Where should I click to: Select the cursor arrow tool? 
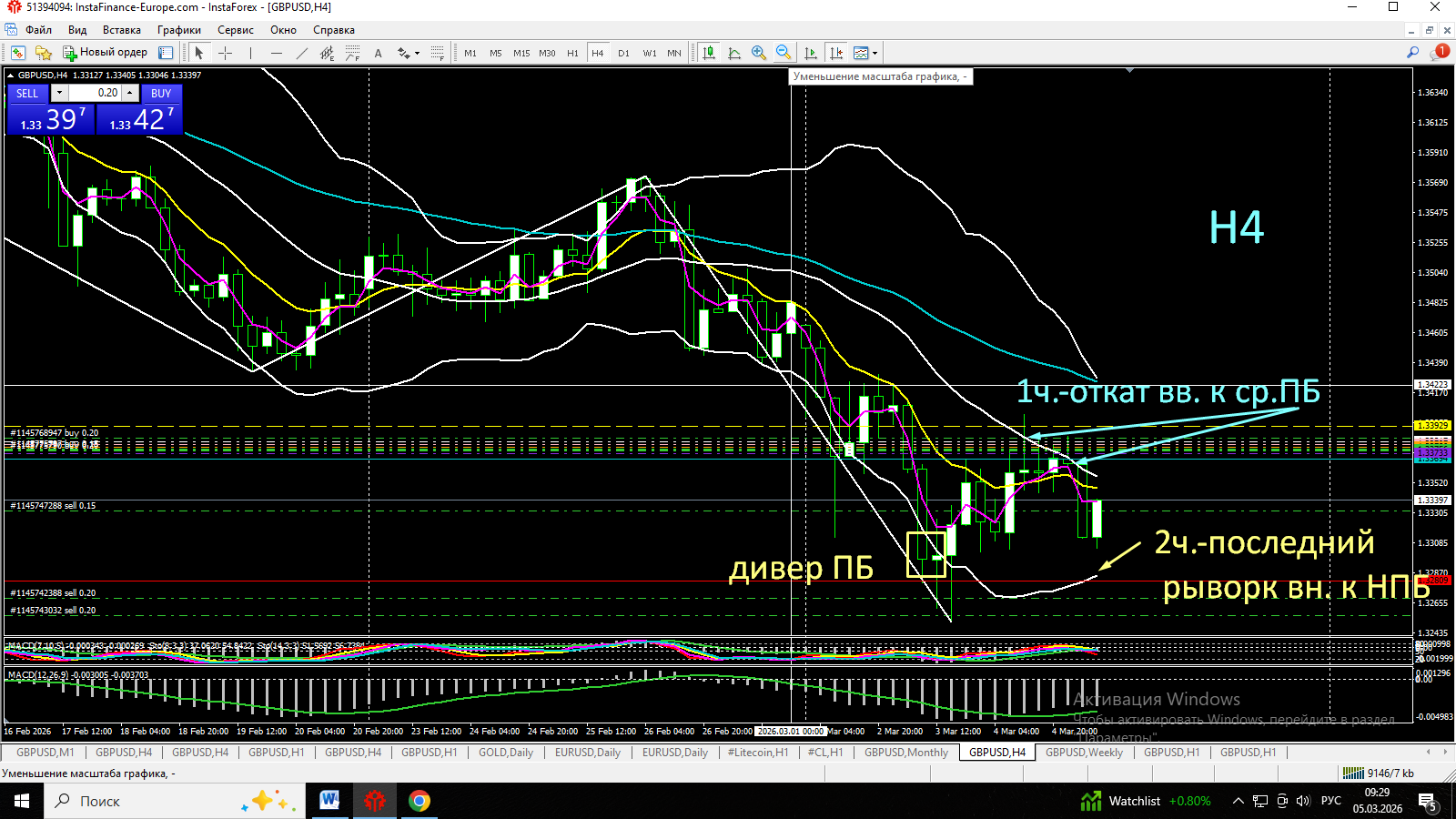(199, 53)
